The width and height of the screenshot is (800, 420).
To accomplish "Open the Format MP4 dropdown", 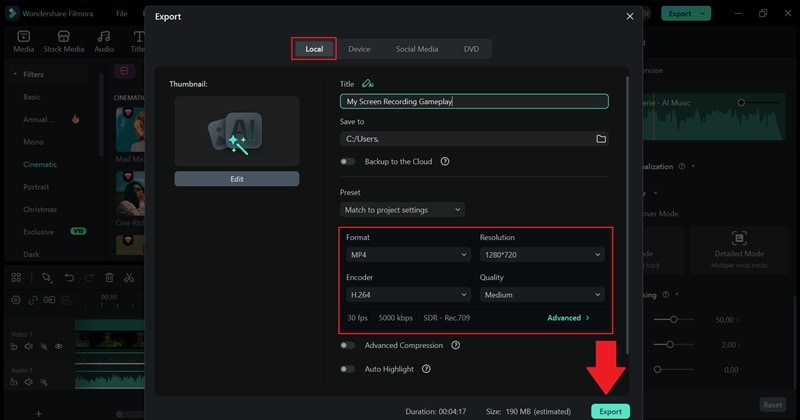I will pos(408,255).
